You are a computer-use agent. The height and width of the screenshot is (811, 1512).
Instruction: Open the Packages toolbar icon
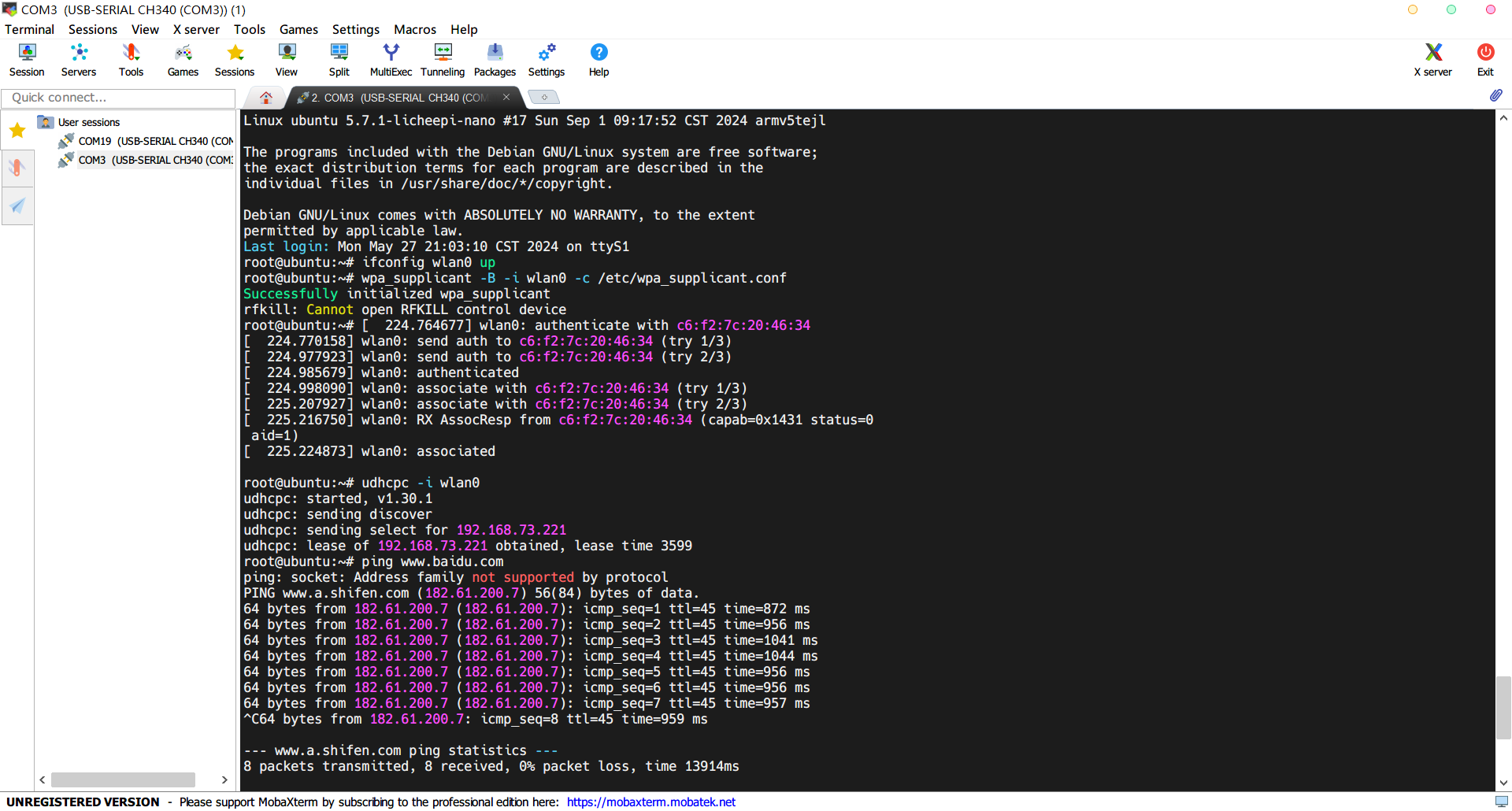[495, 60]
